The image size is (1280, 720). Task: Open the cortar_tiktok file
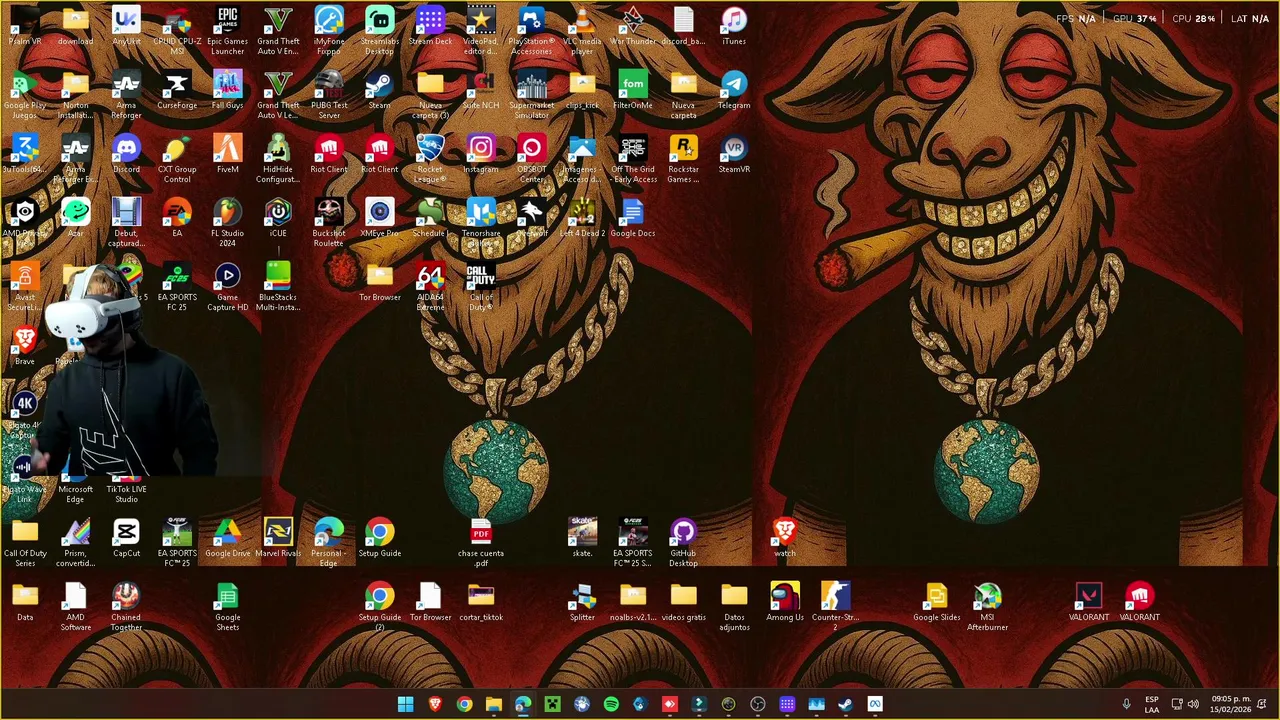coord(481,603)
